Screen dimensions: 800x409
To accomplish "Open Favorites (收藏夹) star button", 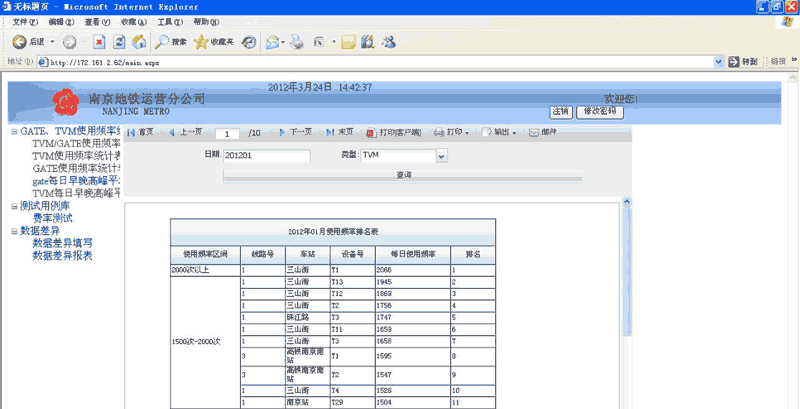I will click(214, 42).
